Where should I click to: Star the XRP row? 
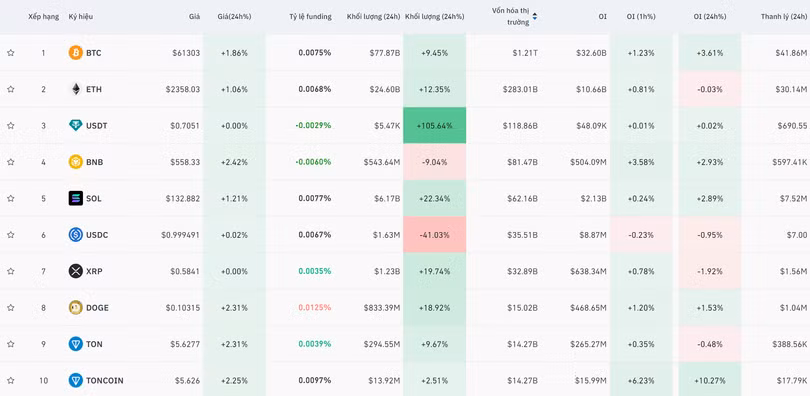click(x=10, y=271)
